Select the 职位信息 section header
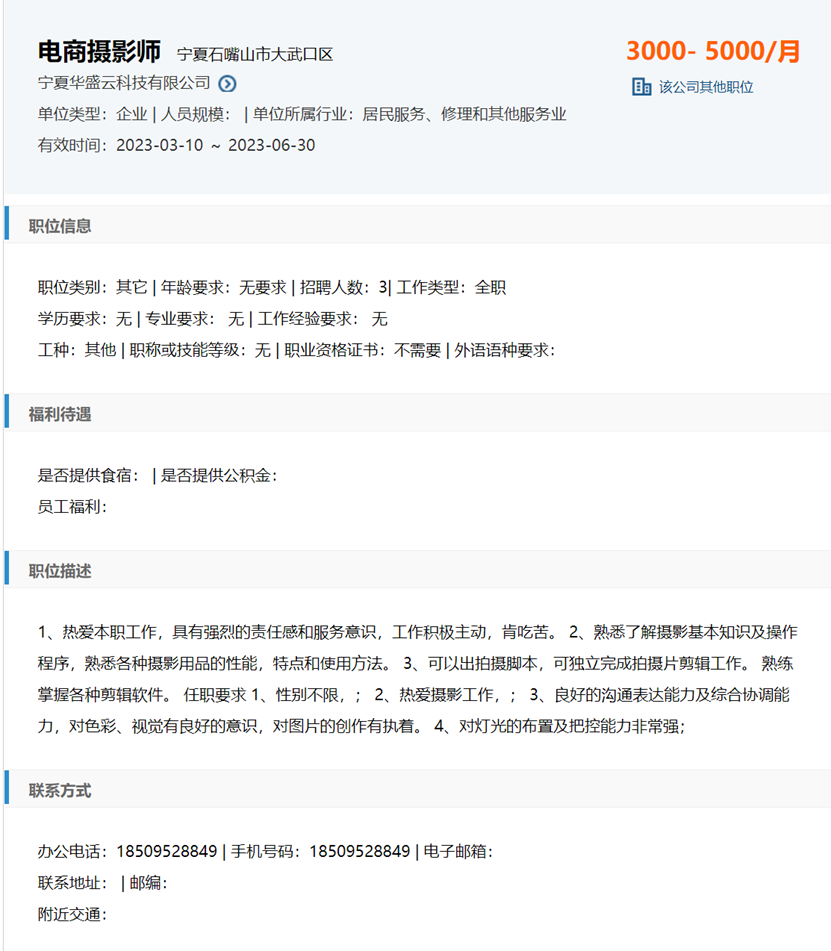This screenshot has width=831, height=951. [x=60, y=226]
